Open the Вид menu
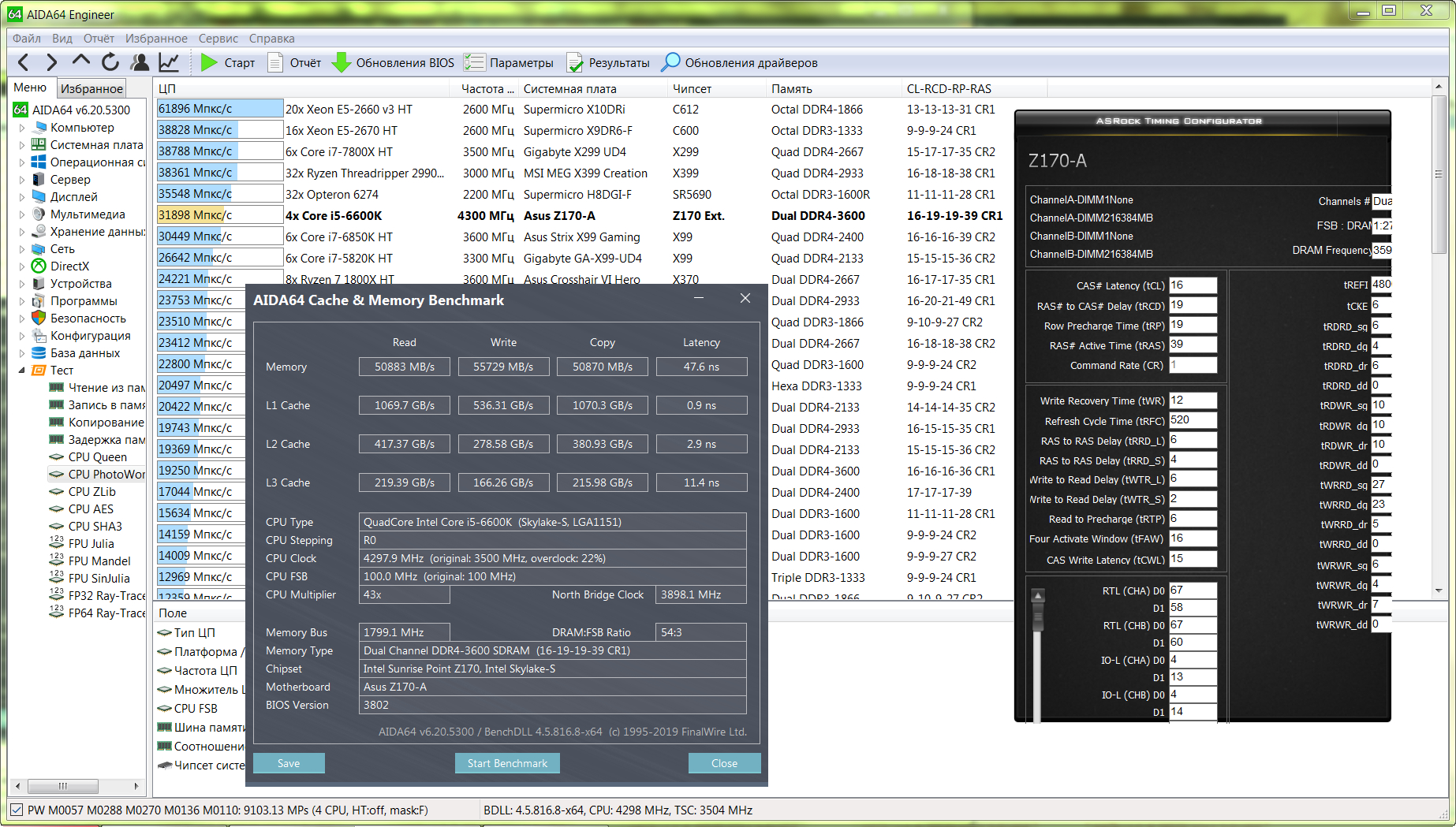 click(62, 39)
